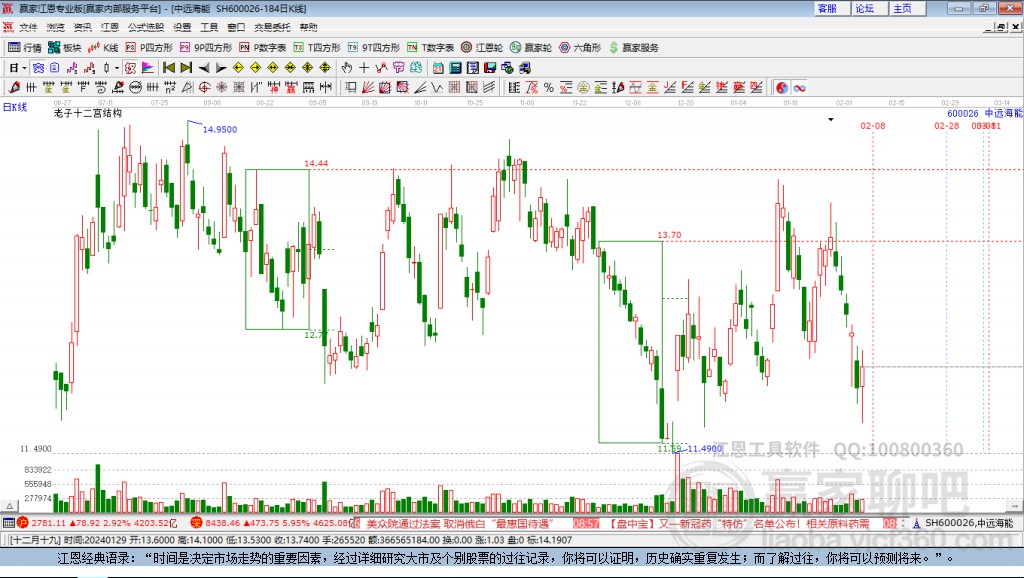Click the 600026 中远海能 stock title
Screen dimensions: 1024x578
[985, 113]
